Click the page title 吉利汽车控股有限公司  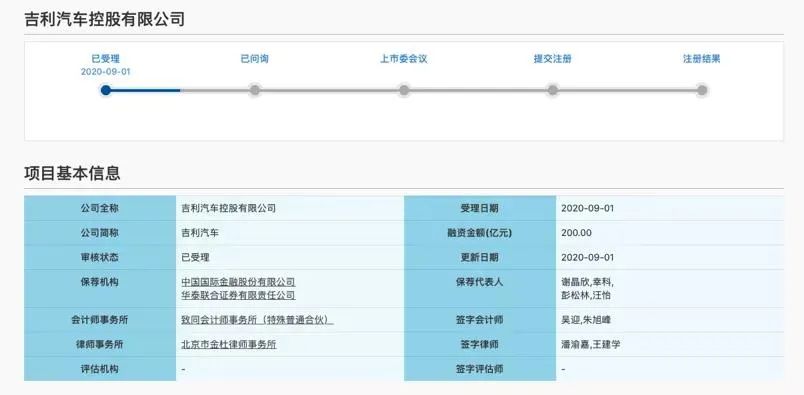tap(105, 19)
